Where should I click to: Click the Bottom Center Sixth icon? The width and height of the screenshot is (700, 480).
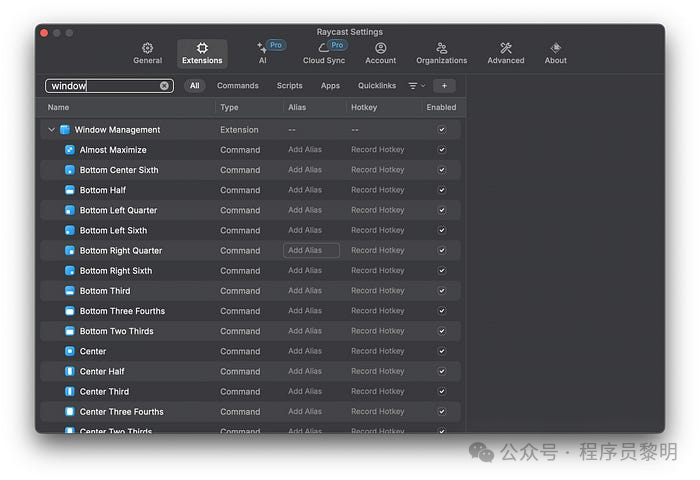tap(70, 170)
